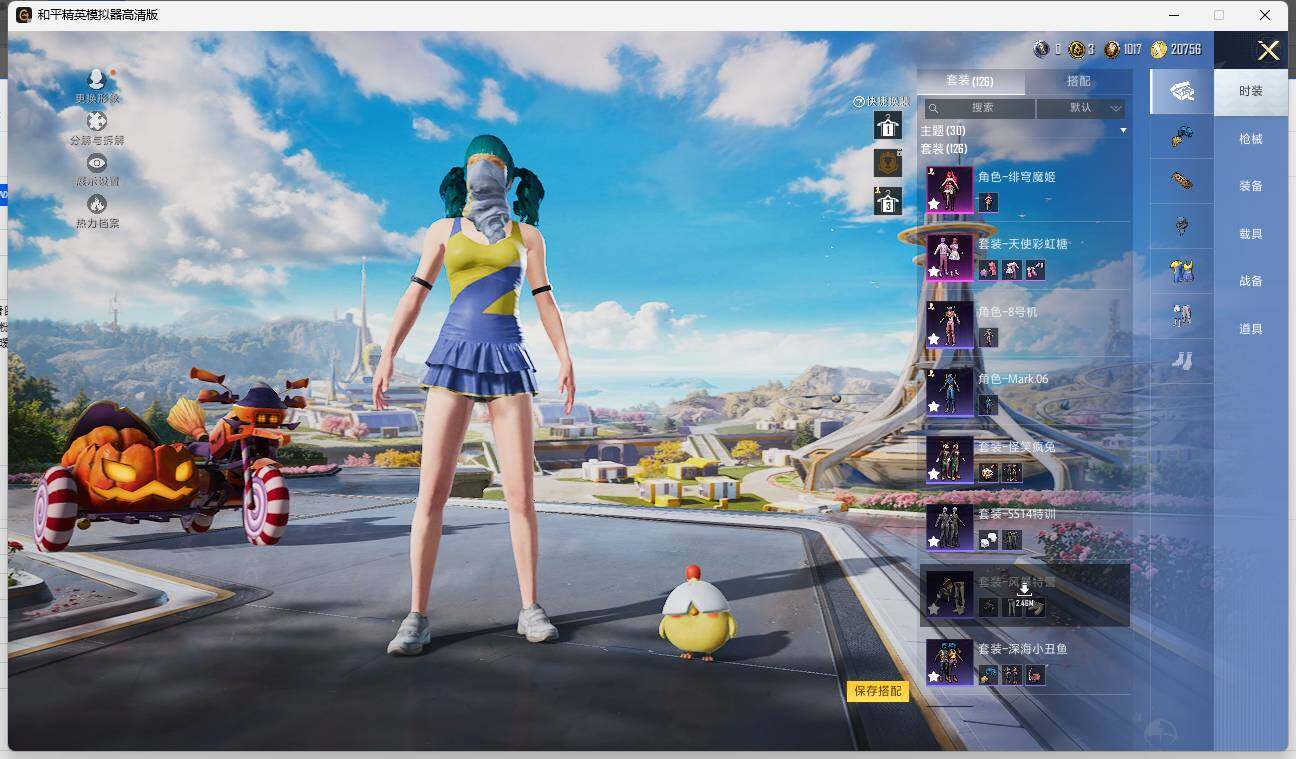Expand the 主题 (30) section triangle
The width and height of the screenshot is (1296, 759).
click(x=1123, y=131)
